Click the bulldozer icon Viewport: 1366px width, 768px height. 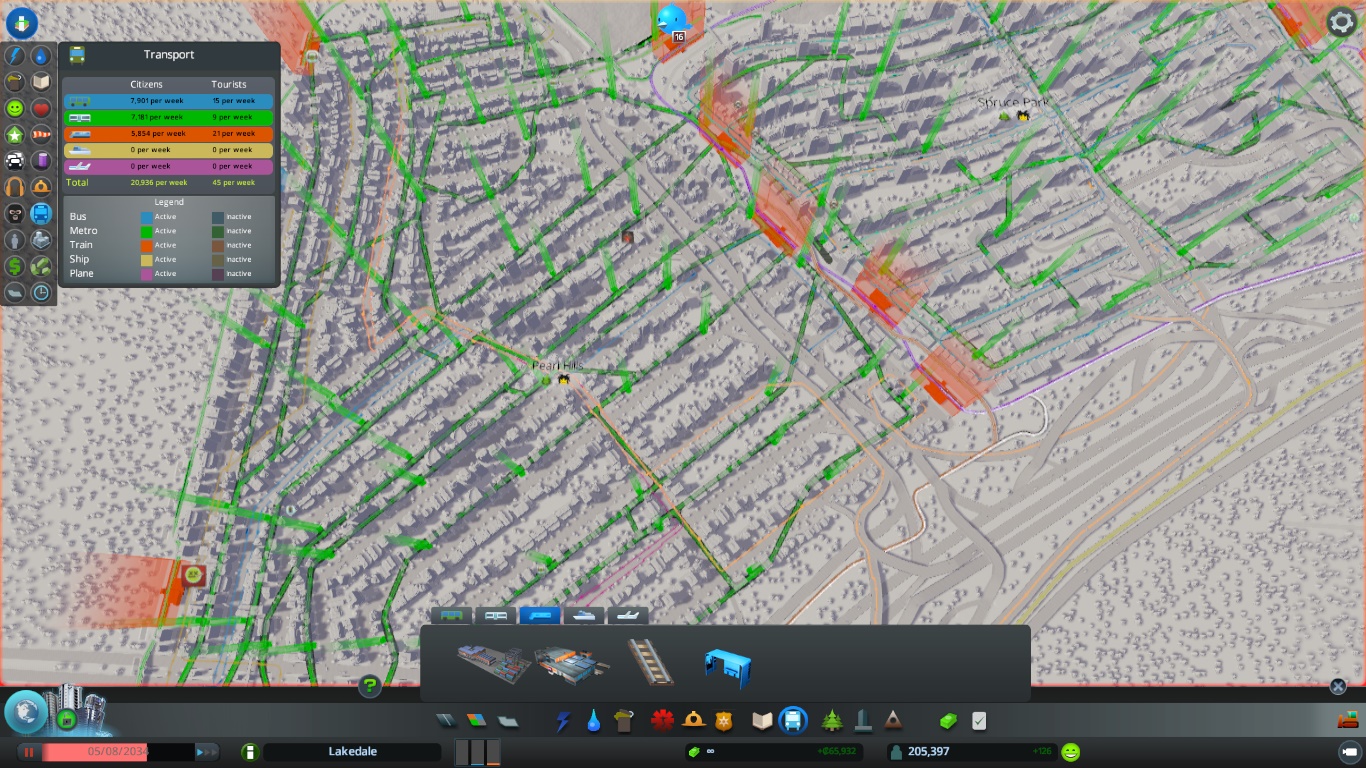click(1347, 720)
